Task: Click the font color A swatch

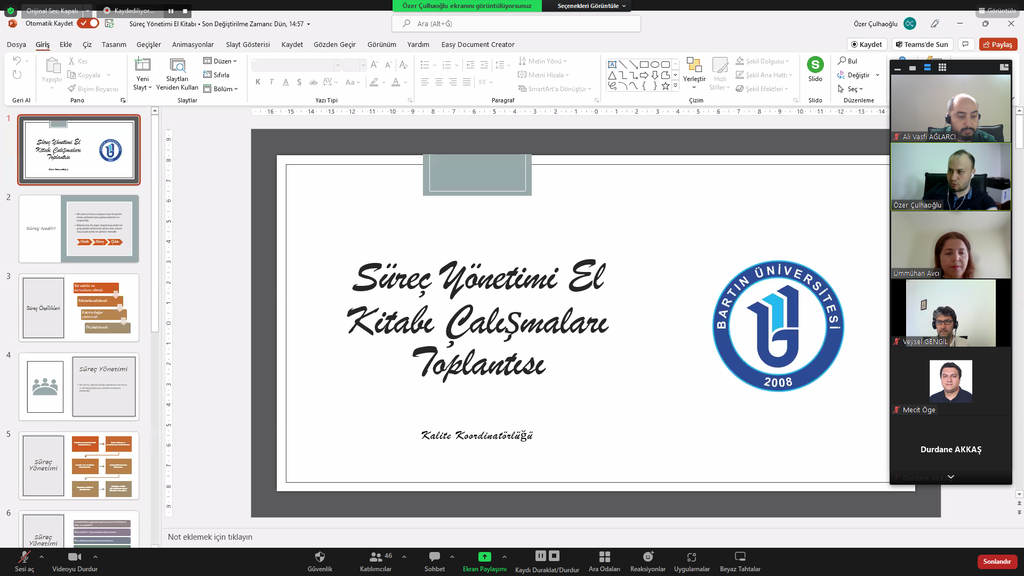Action: [x=395, y=82]
